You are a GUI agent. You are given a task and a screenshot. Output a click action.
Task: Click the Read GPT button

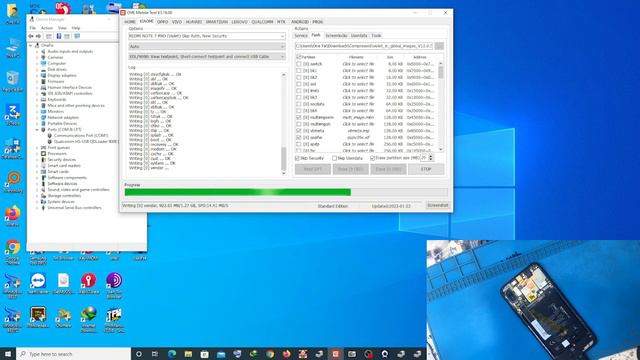[x=313, y=169]
